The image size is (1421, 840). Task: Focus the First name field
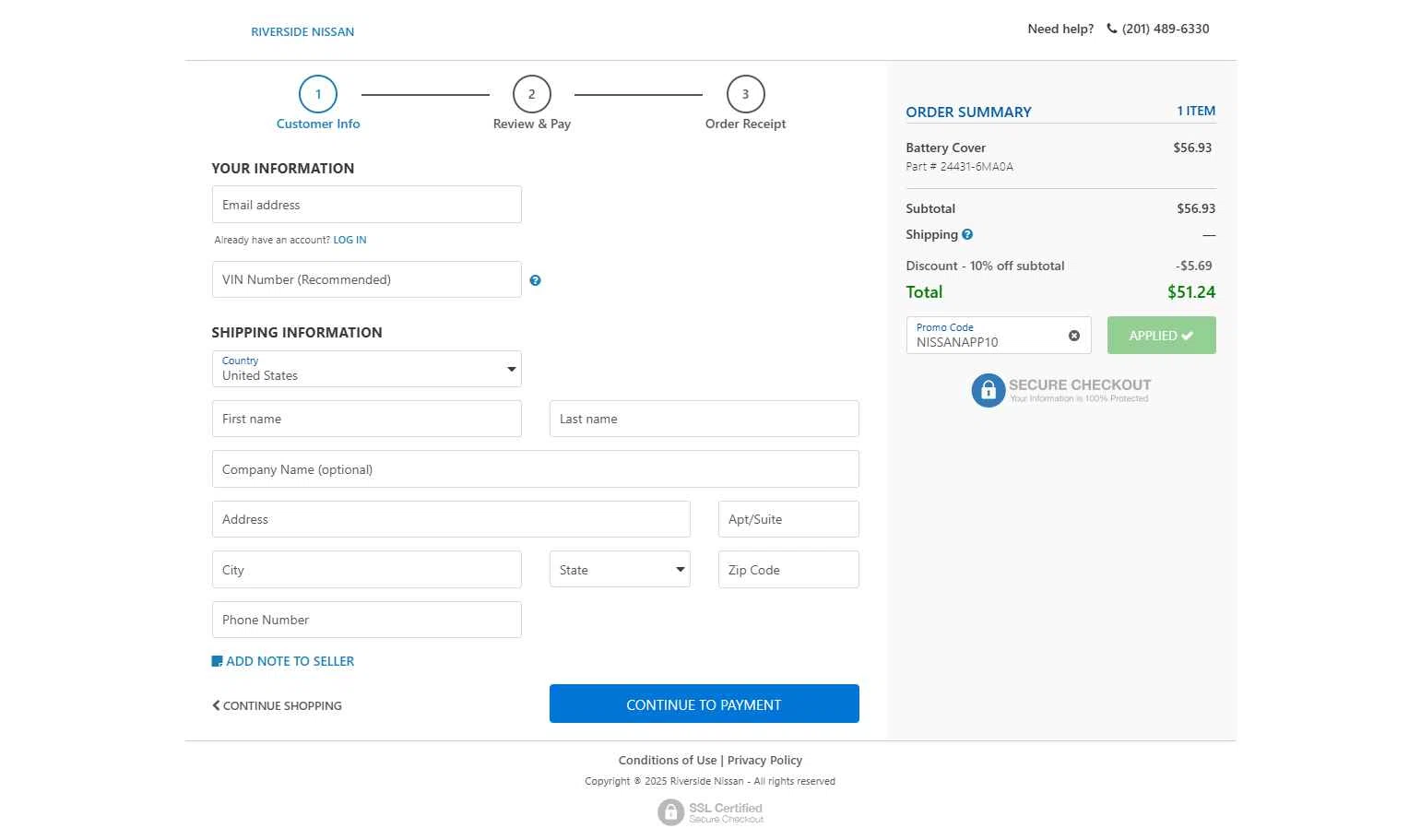coord(367,419)
